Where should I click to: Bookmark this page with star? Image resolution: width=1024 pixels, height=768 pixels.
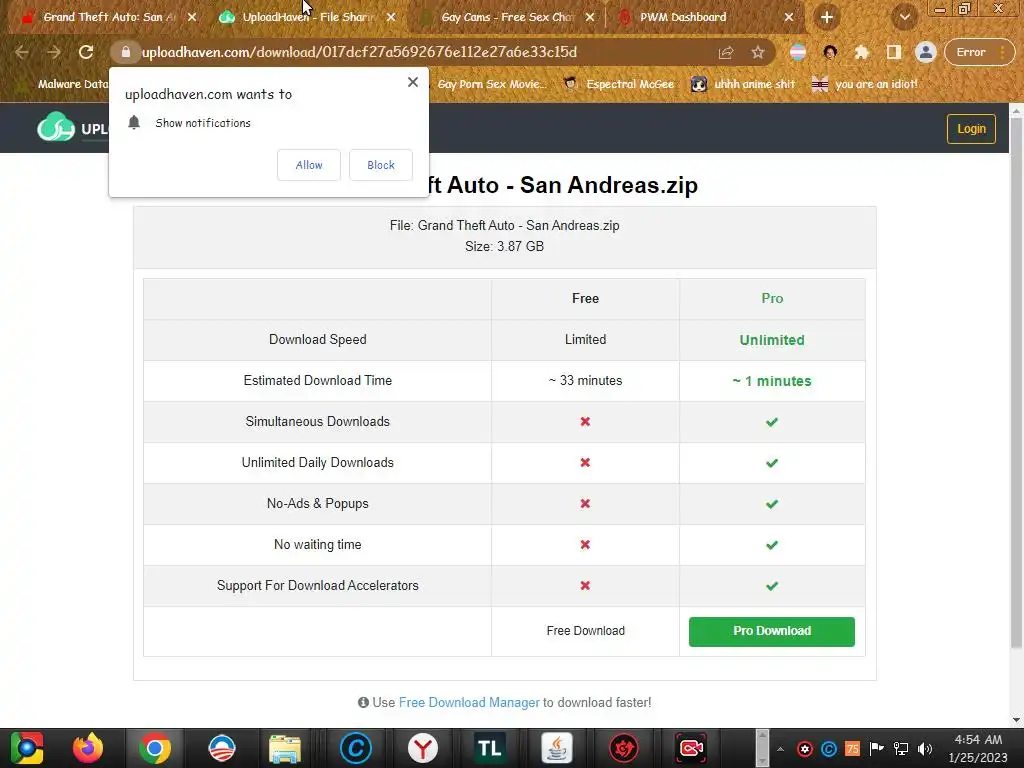click(x=758, y=52)
